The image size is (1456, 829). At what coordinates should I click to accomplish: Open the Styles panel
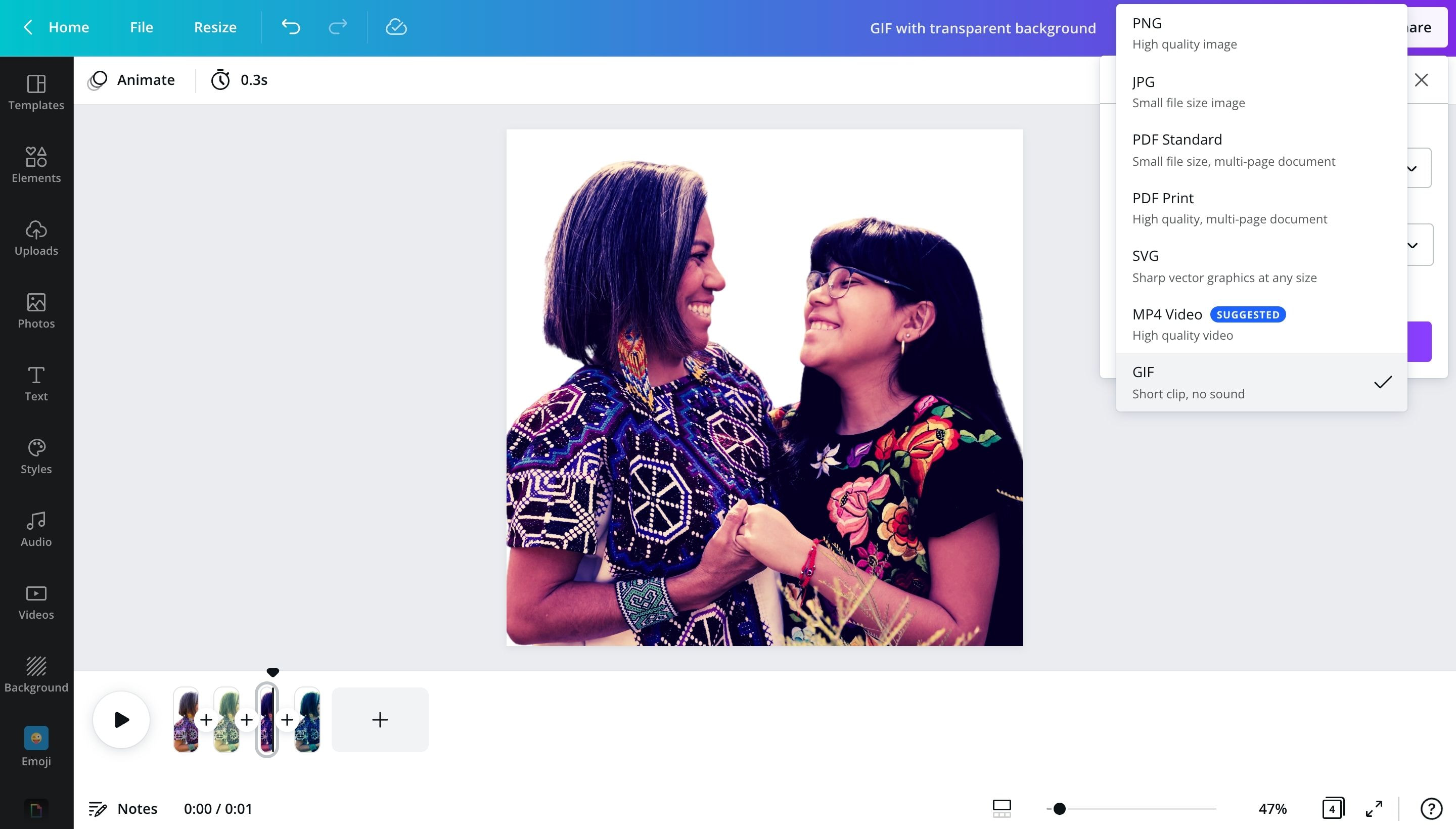(x=36, y=455)
